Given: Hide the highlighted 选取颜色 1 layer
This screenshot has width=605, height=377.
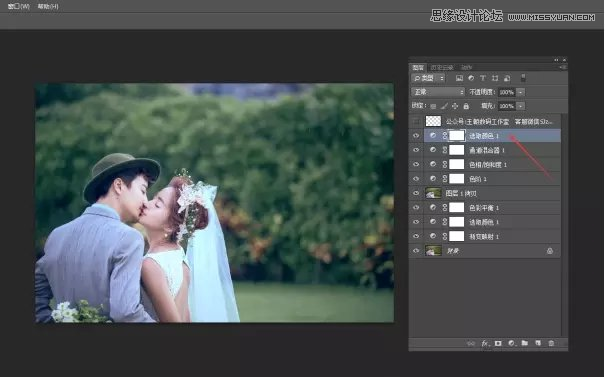Looking at the screenshot, I should tap(416, 136).
